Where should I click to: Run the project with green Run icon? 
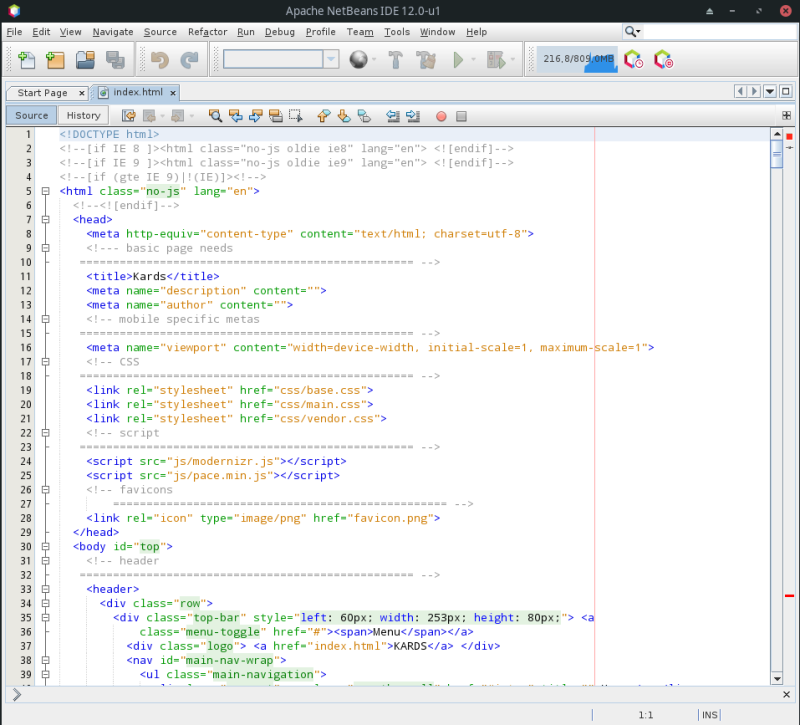pyautogui.click(x=458, y=59)
